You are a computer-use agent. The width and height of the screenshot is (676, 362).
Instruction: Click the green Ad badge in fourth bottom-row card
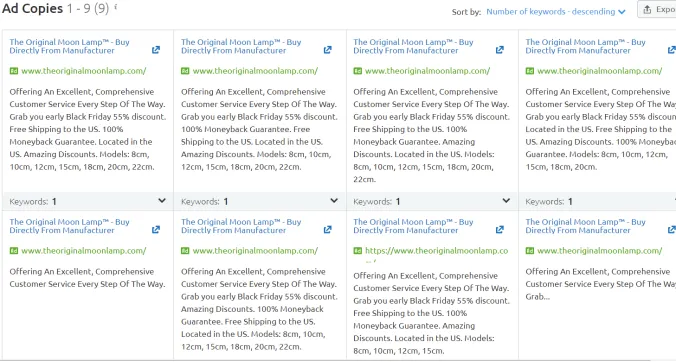coord(530,250)
